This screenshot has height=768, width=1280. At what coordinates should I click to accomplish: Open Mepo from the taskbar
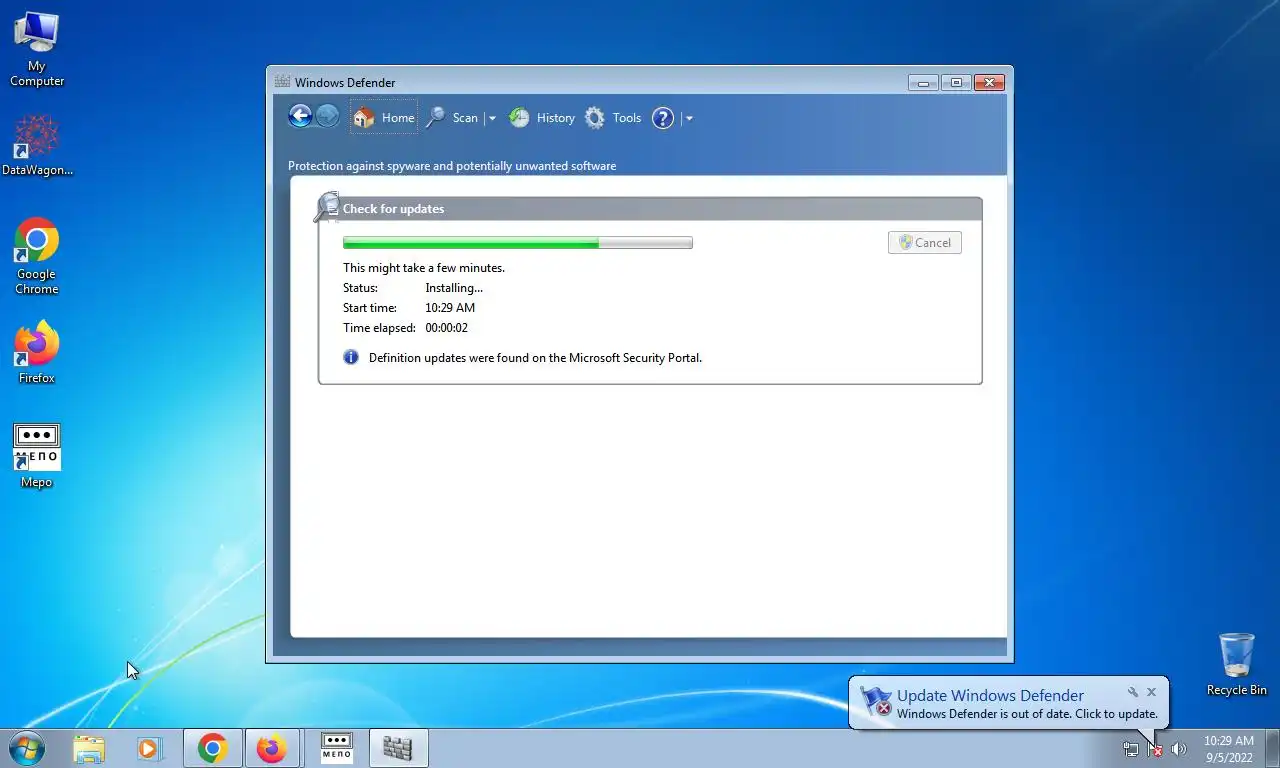[337, 748]
